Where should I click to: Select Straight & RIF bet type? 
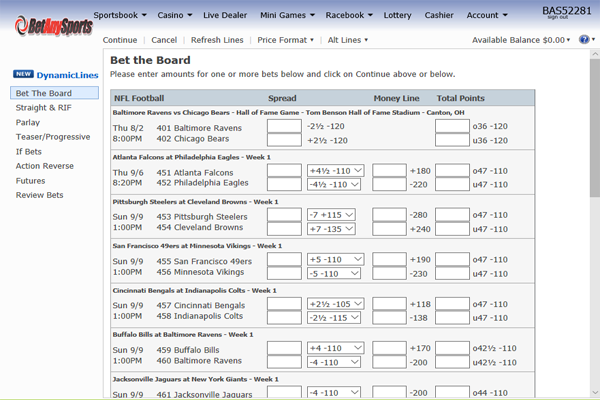43,108
